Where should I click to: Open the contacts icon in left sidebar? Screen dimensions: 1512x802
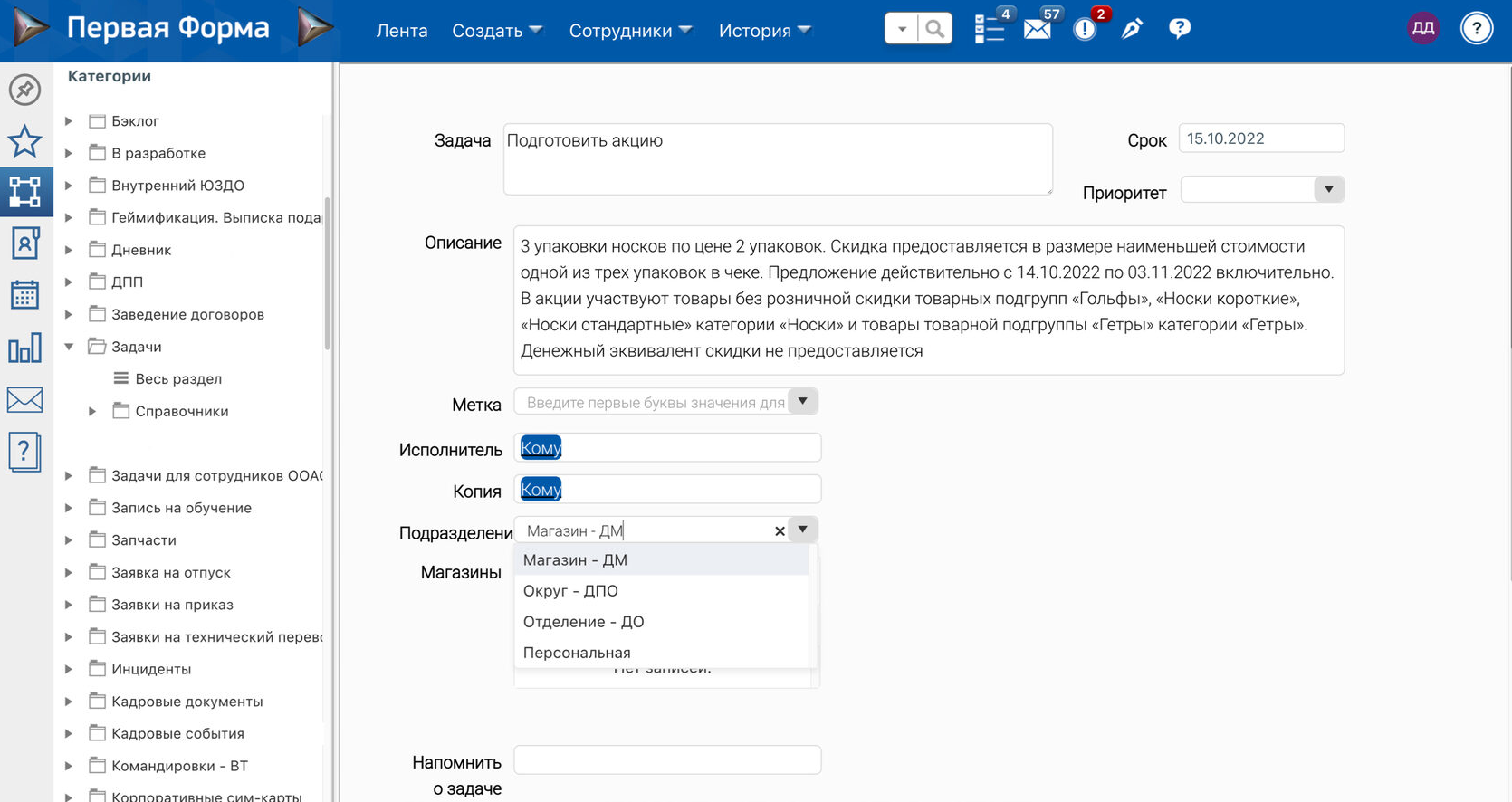[24, 243]
